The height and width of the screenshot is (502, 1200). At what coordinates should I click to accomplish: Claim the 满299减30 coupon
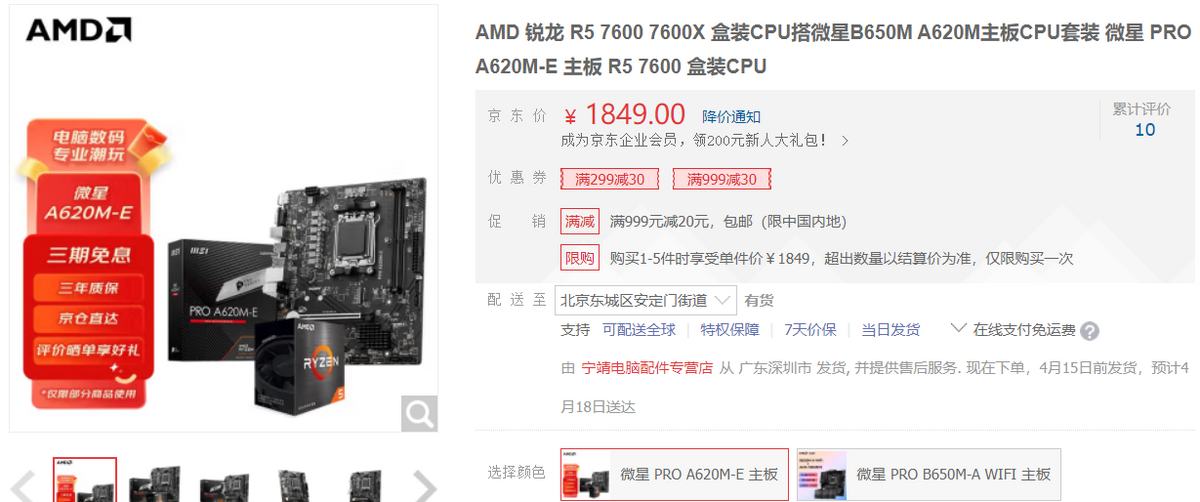click(x=609, y=179)
